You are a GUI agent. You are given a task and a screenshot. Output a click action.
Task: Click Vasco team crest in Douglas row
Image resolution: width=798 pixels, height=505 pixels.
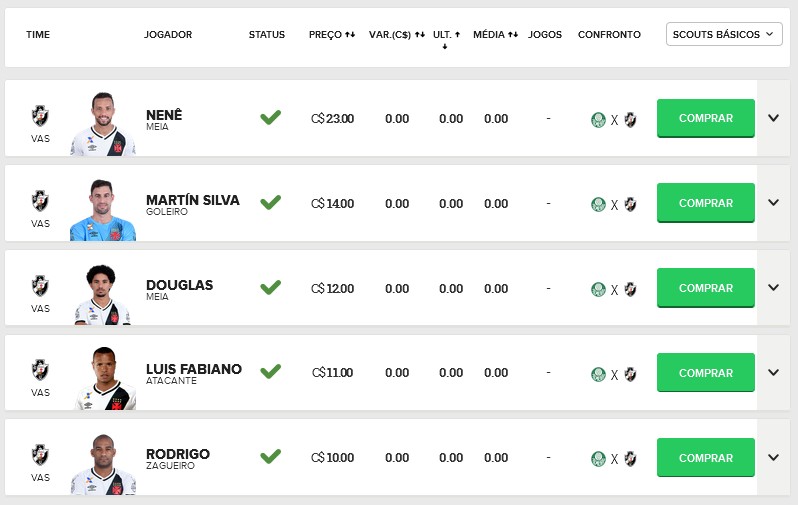pos(40,284)
